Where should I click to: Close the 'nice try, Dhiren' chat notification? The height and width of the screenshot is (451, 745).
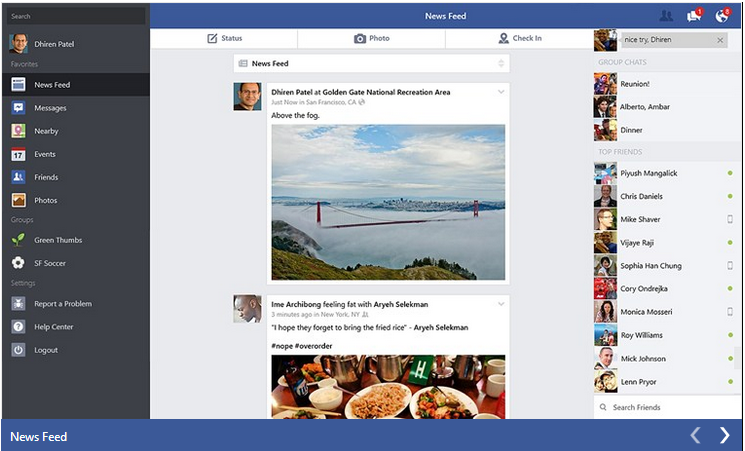pos(720,40)
